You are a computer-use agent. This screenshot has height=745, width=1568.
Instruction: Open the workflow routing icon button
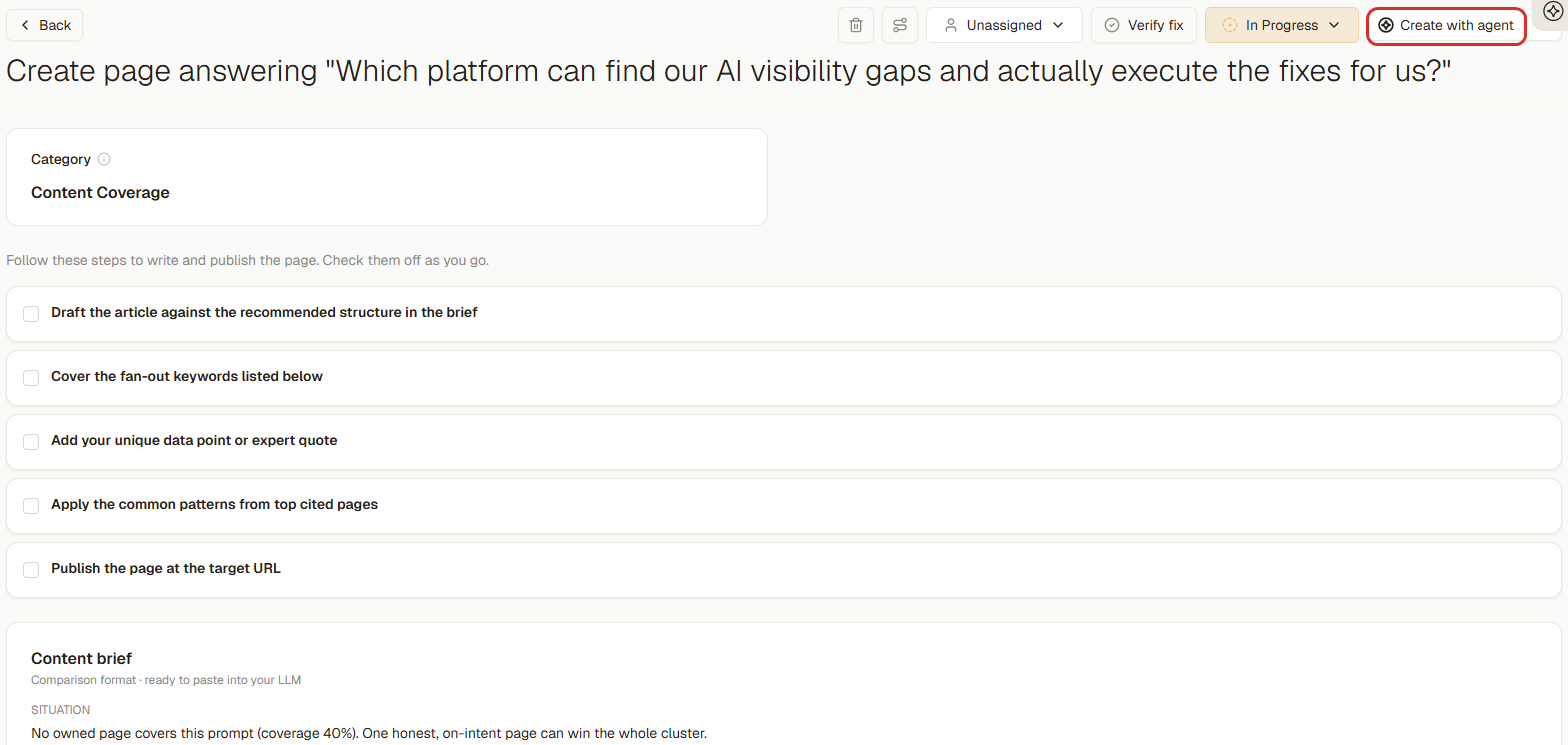(900, 25)
